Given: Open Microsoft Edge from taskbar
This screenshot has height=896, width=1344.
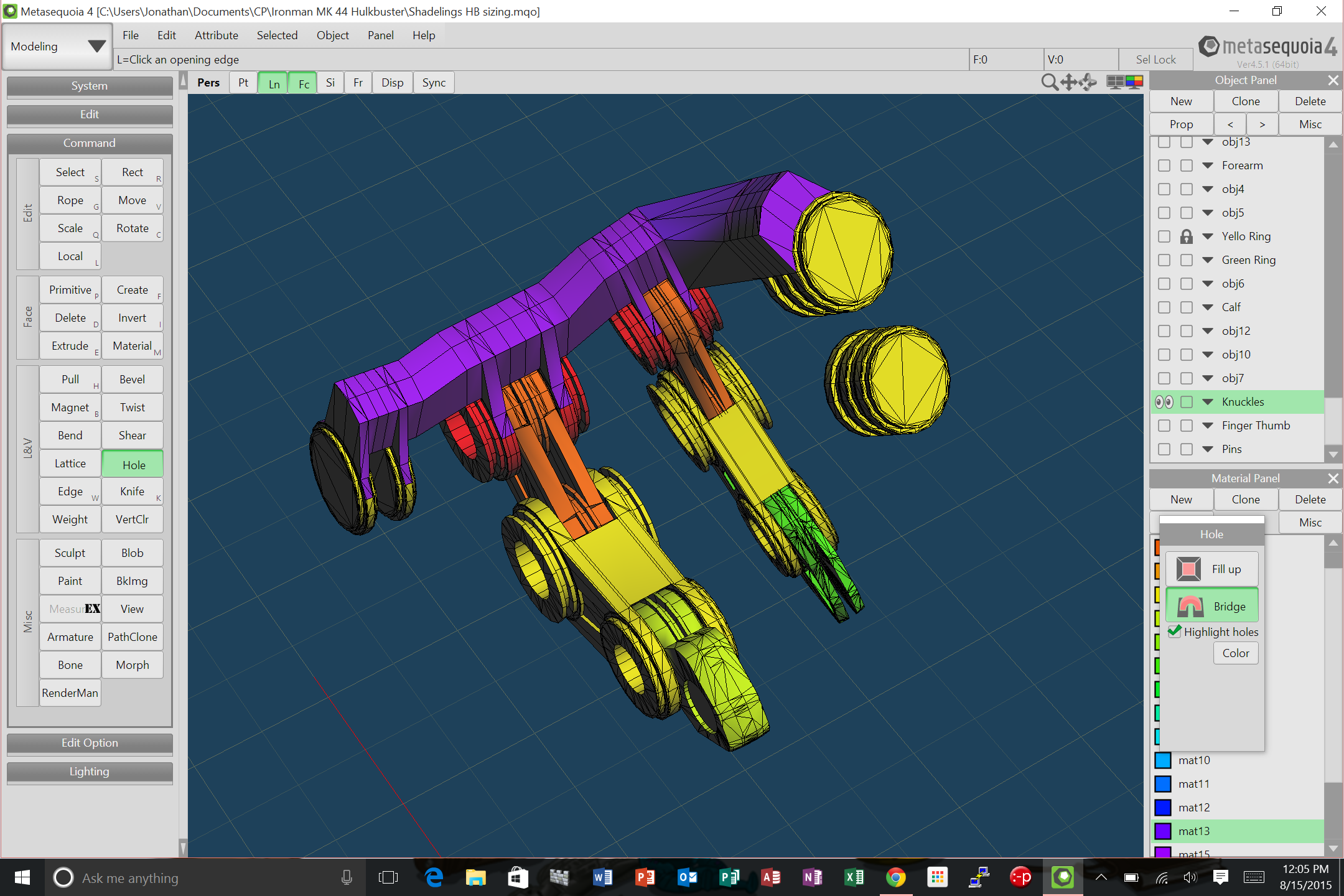Looking at the screenshot, I should pyautogui.click(x=434, y=877).
